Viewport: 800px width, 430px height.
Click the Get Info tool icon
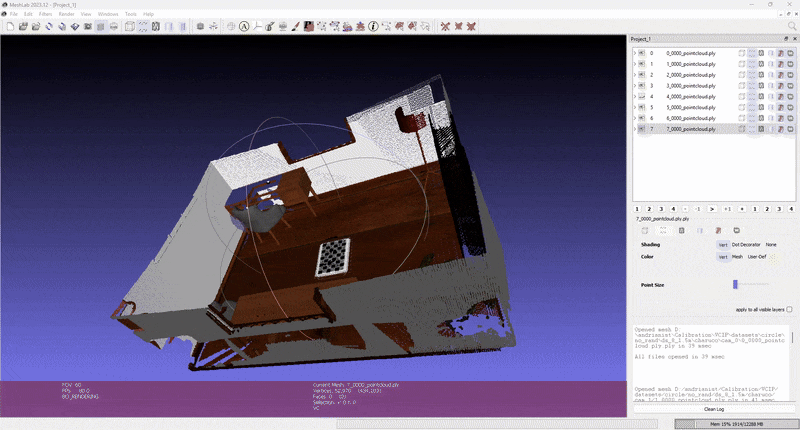point(373,26)
